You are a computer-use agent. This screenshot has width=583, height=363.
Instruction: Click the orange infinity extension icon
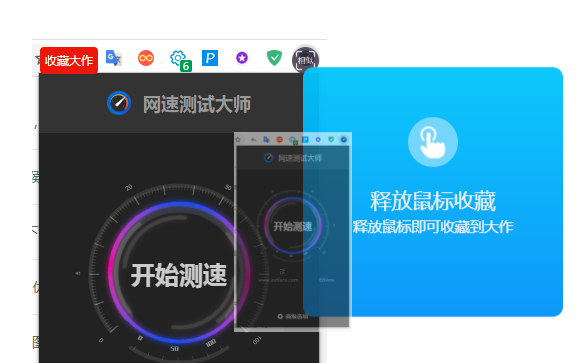pyautogui.click(x=146, y=58)
